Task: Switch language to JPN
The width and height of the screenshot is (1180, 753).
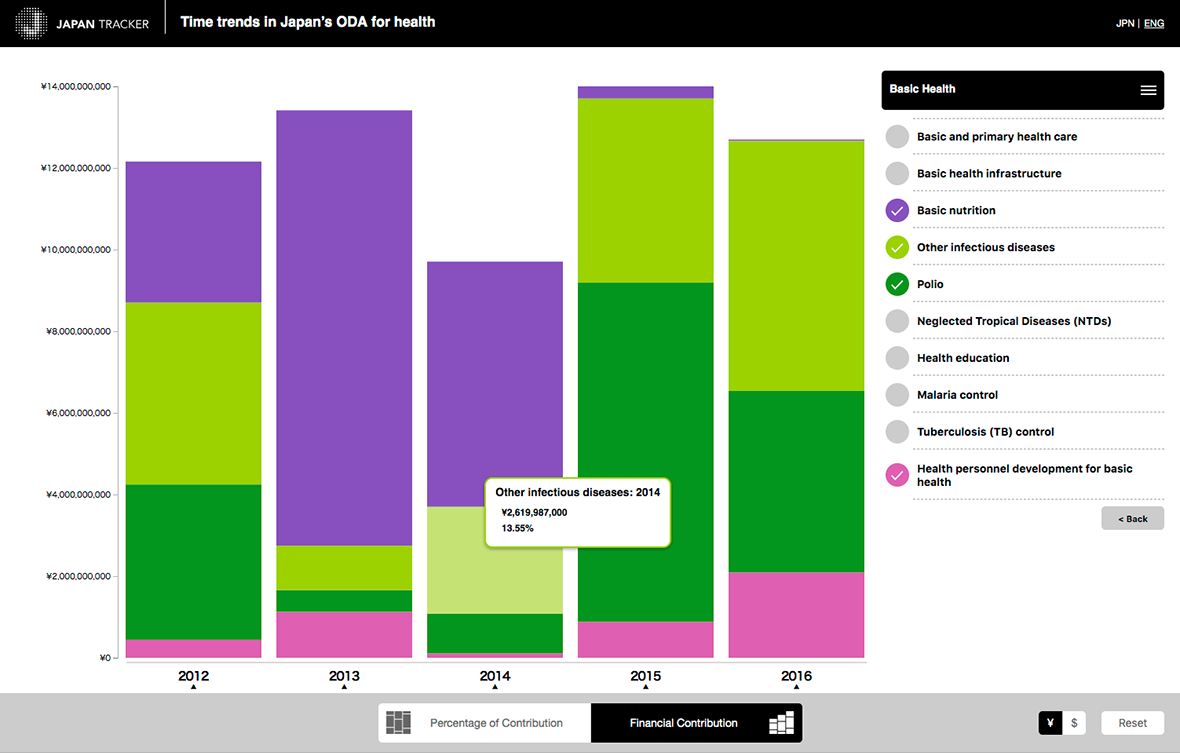Action: tap(1125, 23)
